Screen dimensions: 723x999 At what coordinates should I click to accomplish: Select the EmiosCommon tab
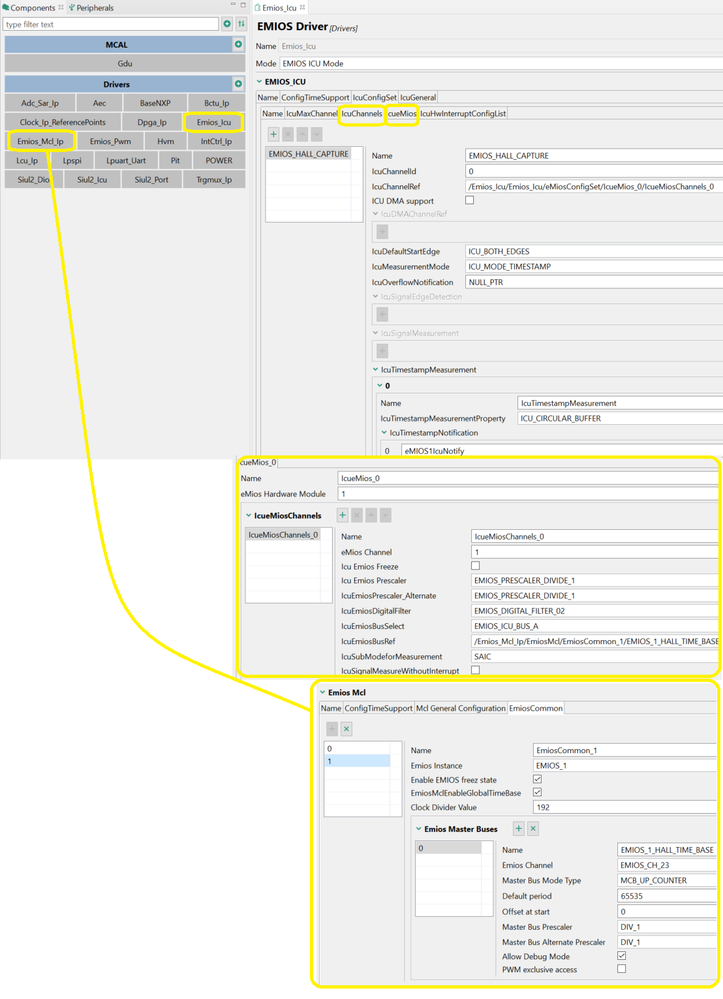pyautogui.click(x=536, y=708)
